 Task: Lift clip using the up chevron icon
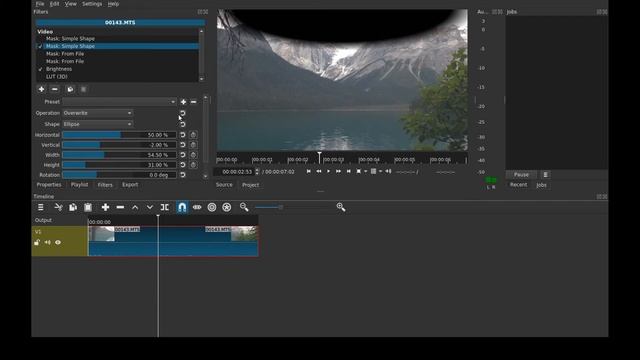tap(135, 207)
